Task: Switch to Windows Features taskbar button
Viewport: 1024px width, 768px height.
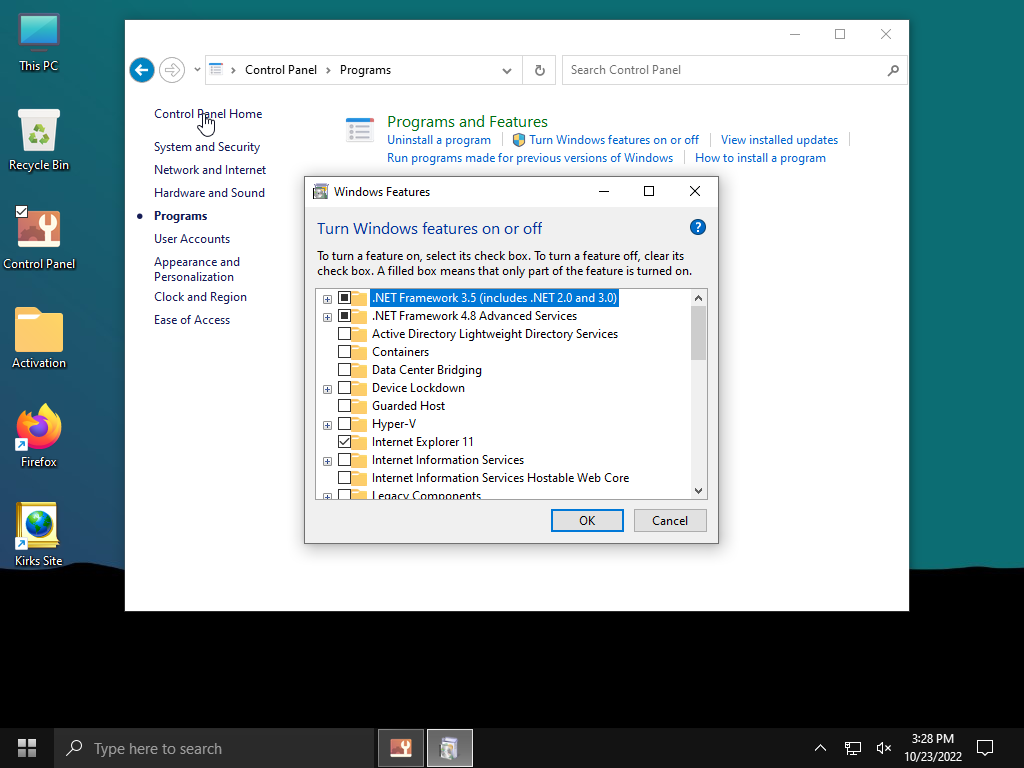Action: (449, 748)
